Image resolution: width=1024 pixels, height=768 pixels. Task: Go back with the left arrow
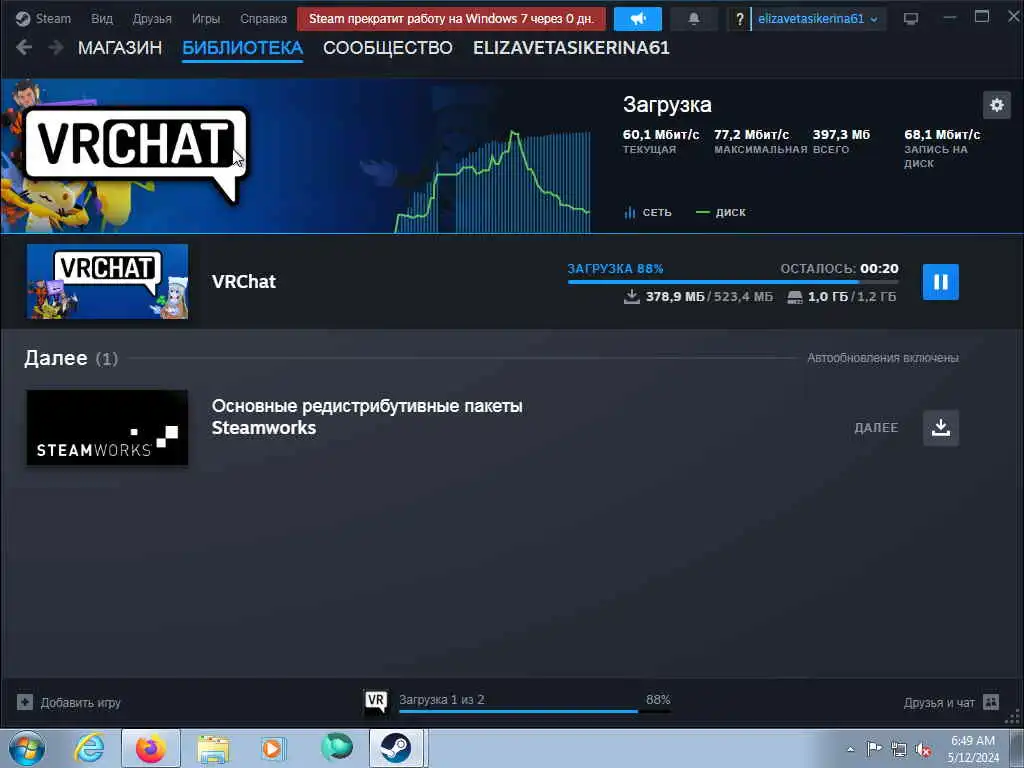pyautogui.click(x=24, y=48)
